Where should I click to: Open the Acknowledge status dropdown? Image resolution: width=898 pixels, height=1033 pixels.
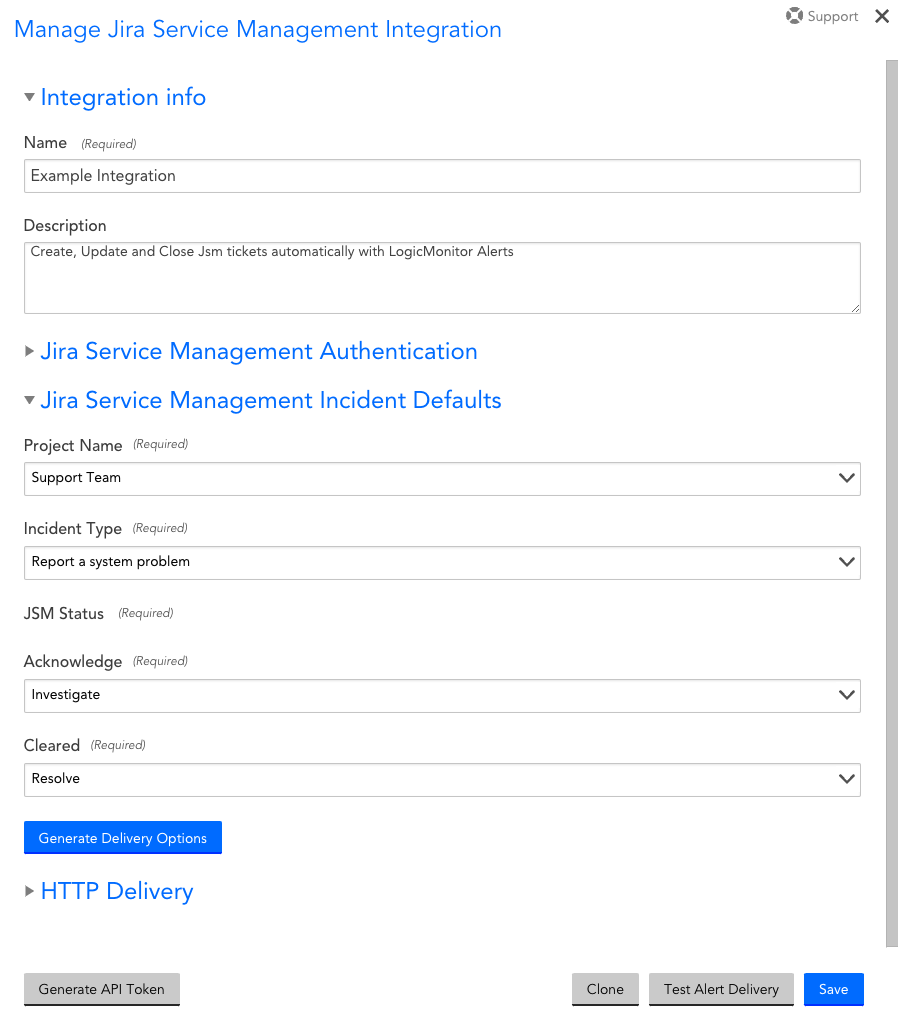click(442, 696)
